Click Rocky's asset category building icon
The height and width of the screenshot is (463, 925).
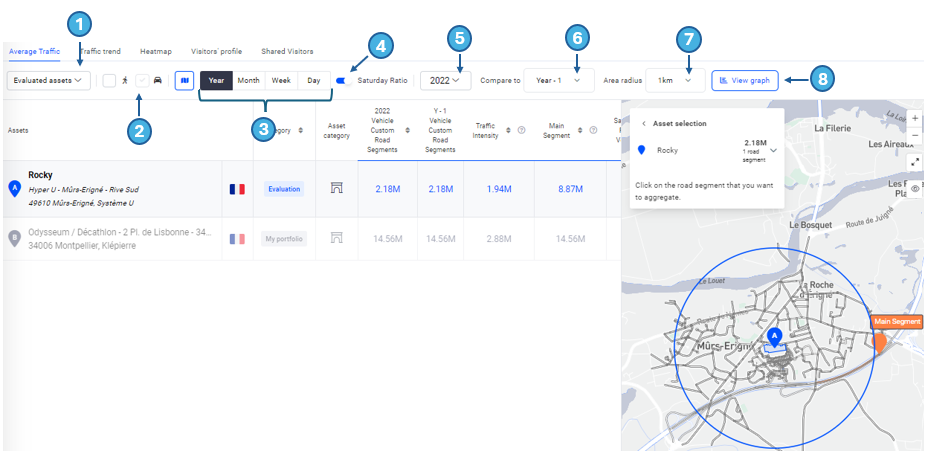coord(337,189)
